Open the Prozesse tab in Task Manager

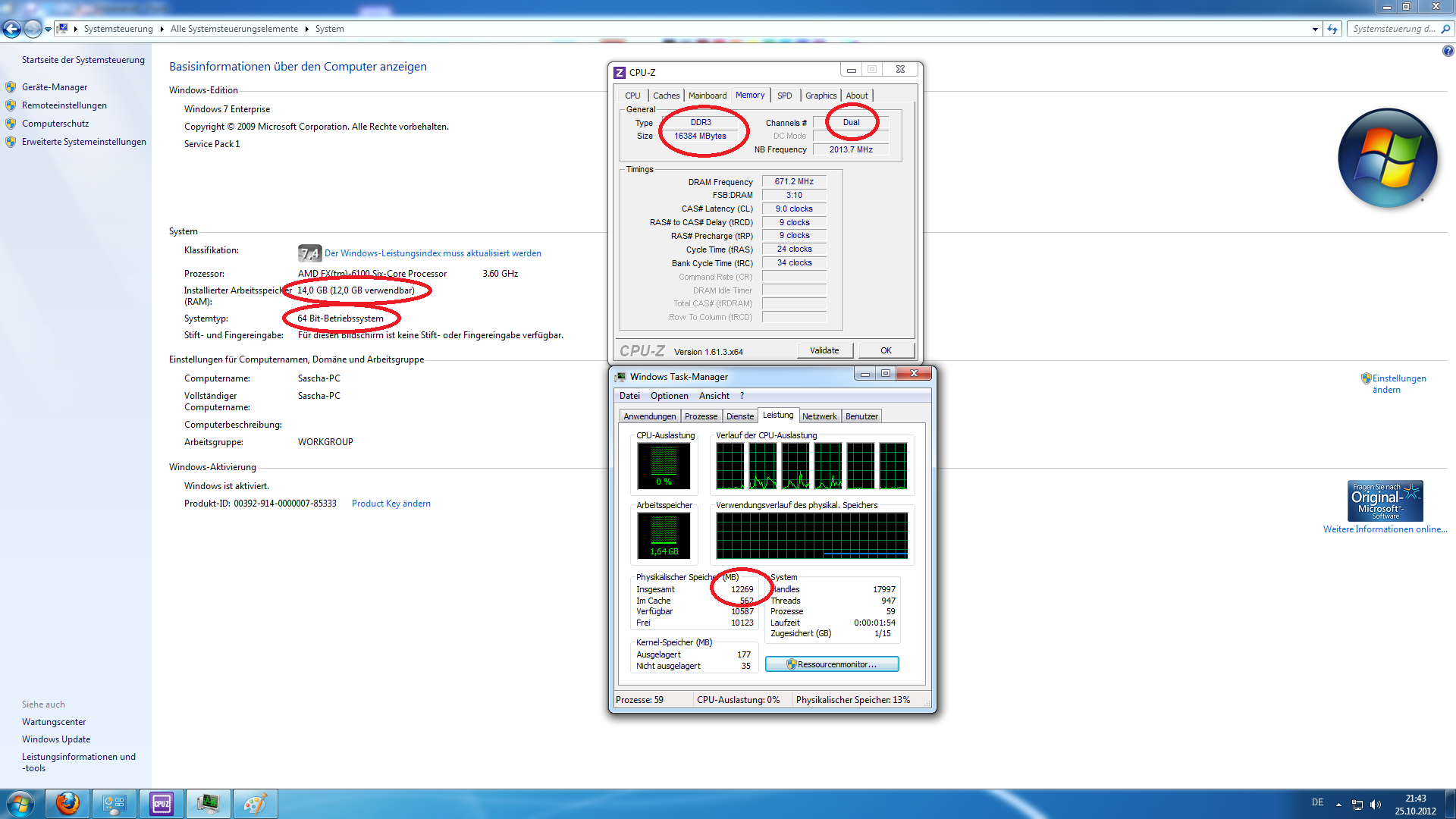[701, 416]
